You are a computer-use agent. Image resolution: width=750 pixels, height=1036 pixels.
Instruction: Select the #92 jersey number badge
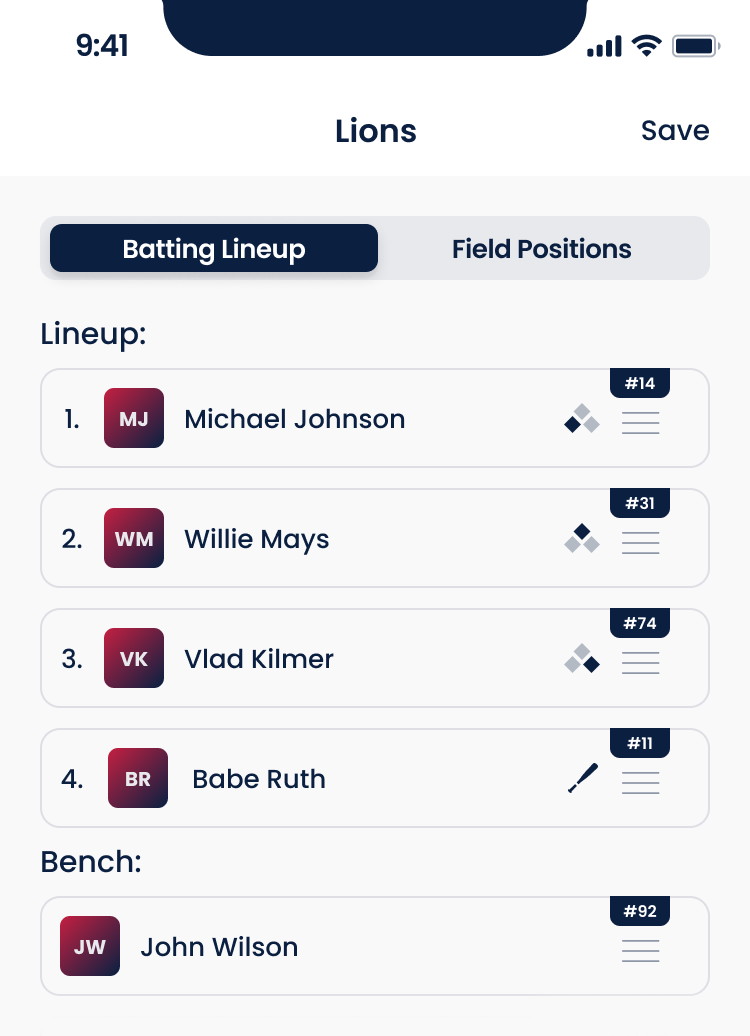pyautogui.click(x=640, y=911)
